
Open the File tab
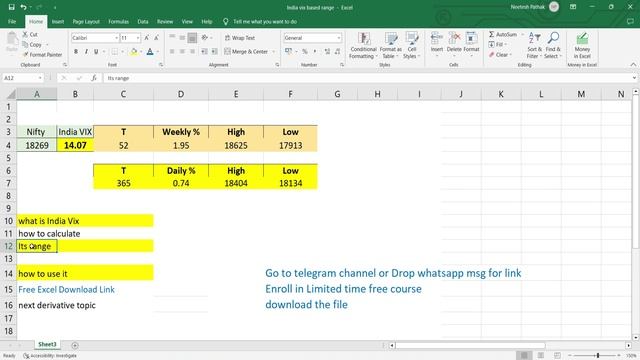(x=12, y=22)
